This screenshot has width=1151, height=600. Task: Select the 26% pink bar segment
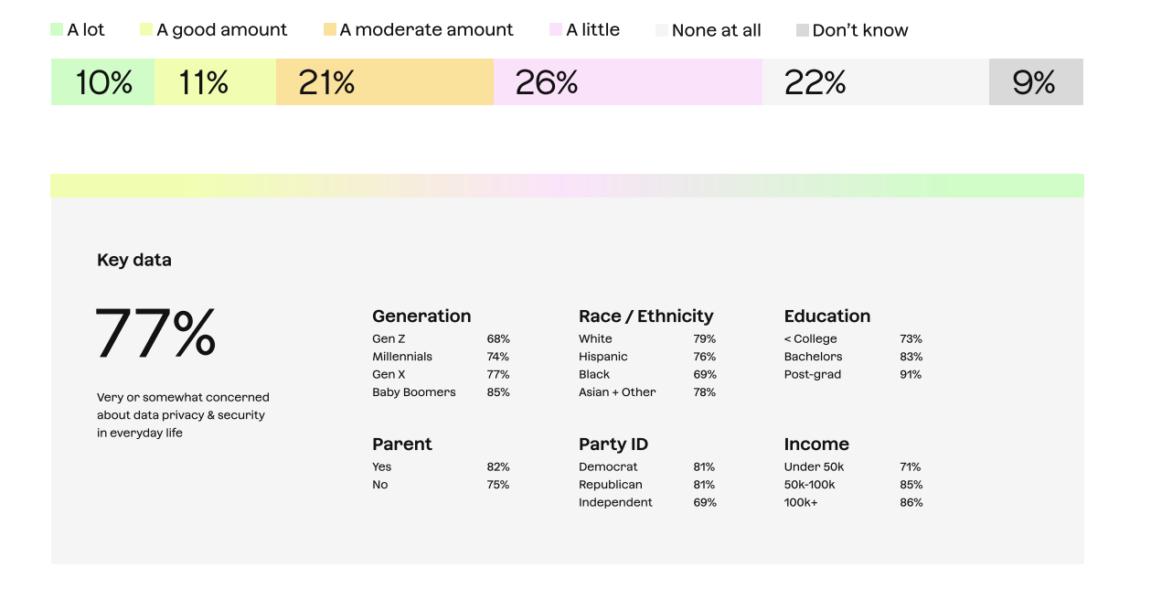[628, 82]
